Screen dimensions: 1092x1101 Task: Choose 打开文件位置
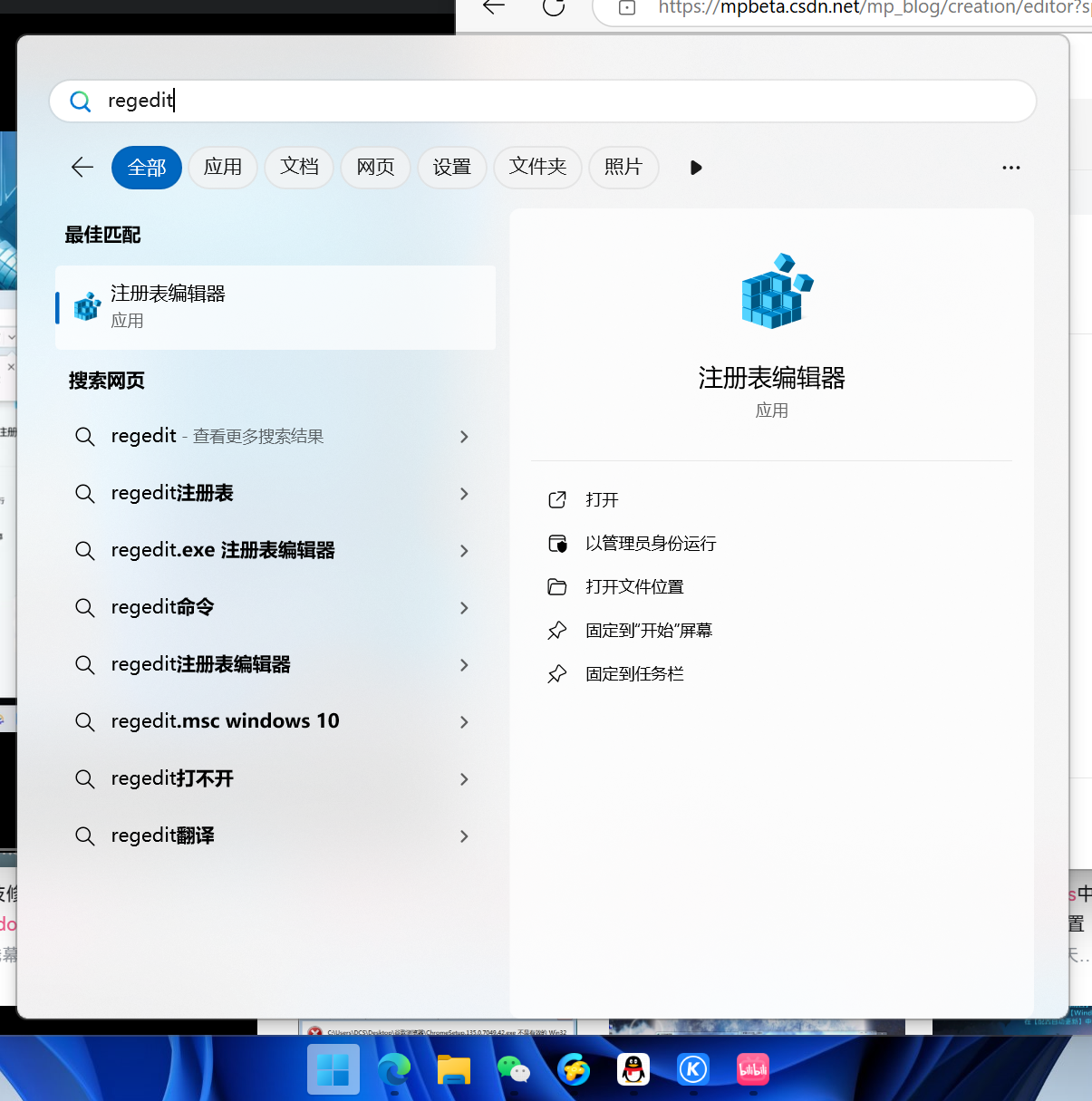634,586
